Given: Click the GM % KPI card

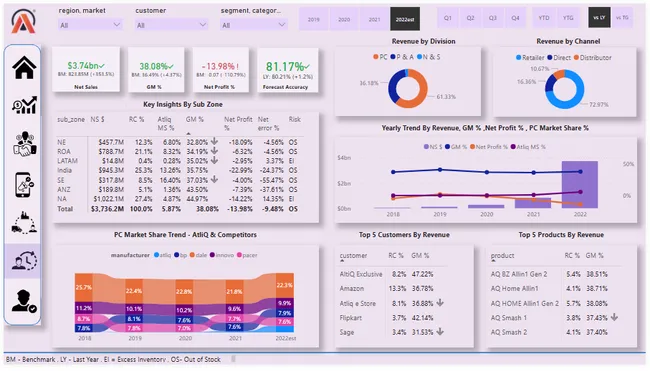Looking at the screenshot, I should point(156,69).
